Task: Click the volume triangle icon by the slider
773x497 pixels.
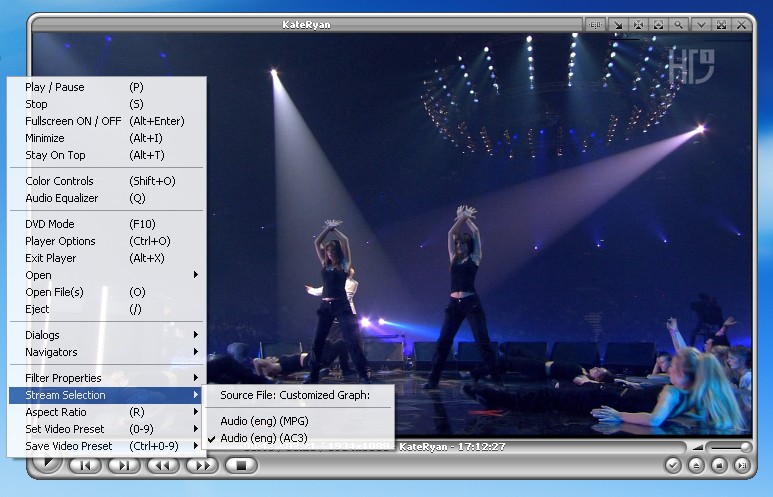Action: click(x=698, y=447)
